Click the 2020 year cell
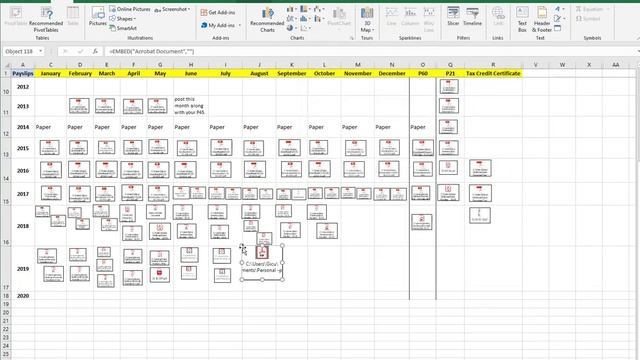Viewport: 640px width, 360px height. 23,296
